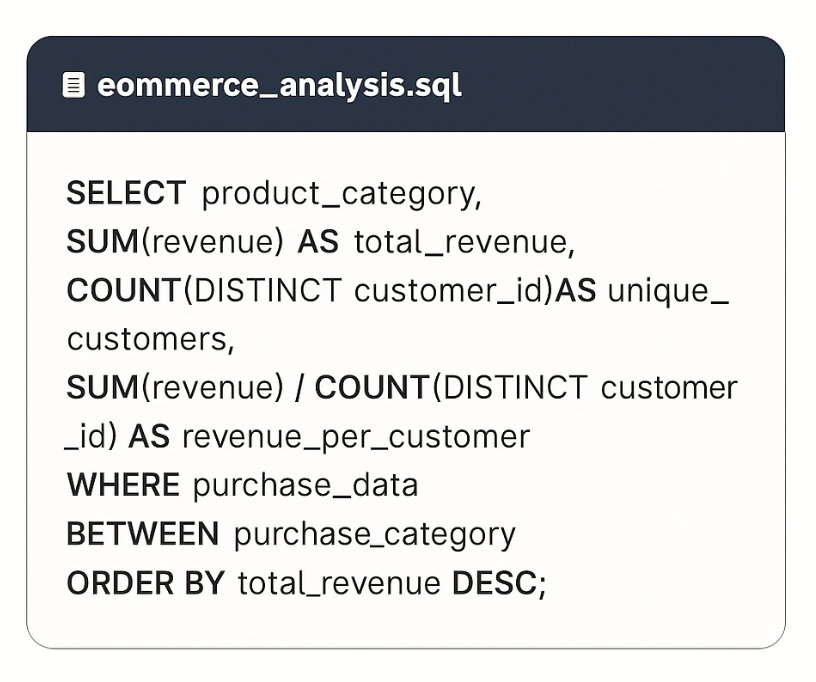816x682 pixels.
Task: Click the bold COUNT keyword on line three
Action: 123,290
